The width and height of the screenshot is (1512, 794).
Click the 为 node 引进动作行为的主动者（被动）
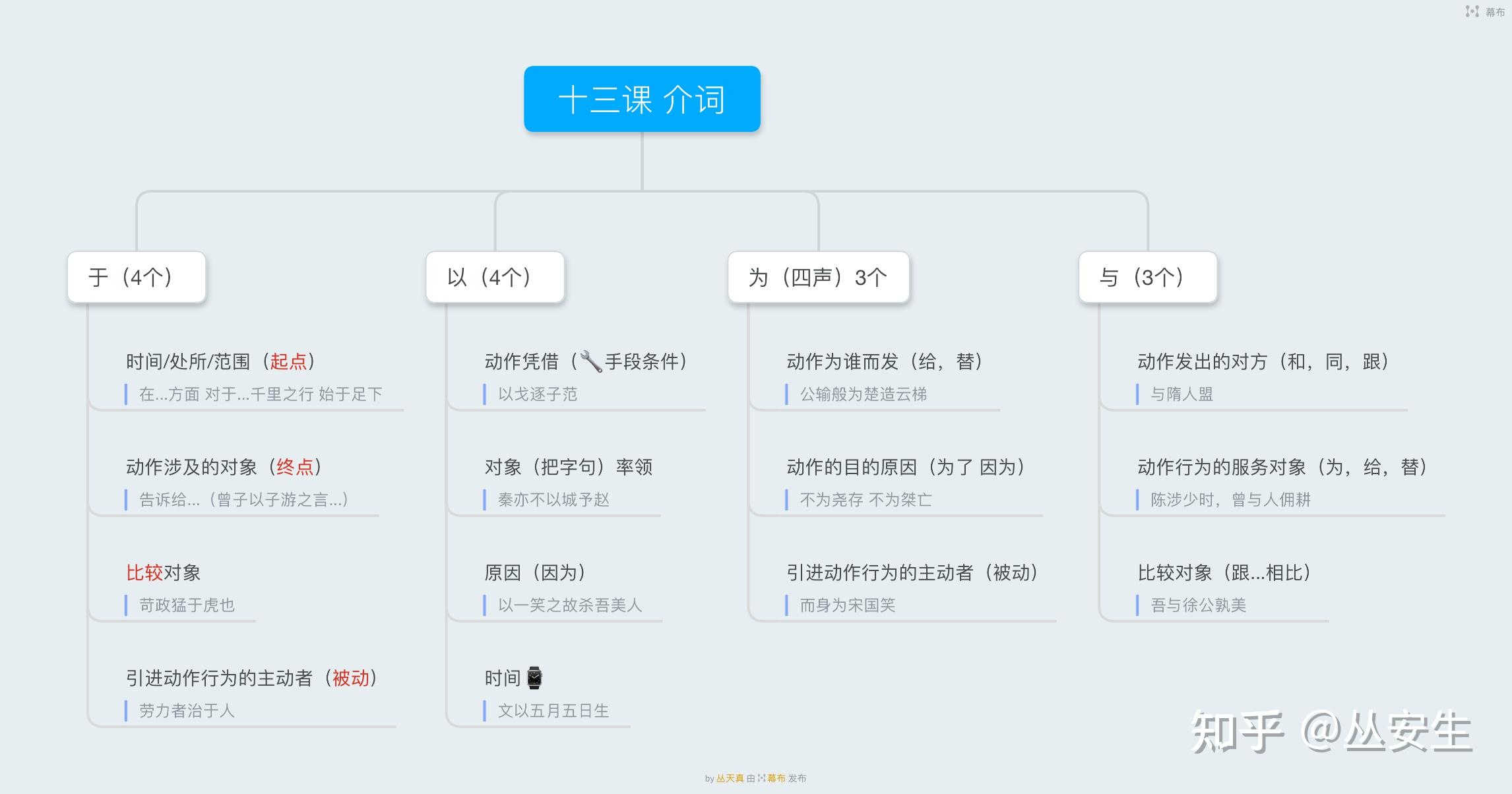913,572
